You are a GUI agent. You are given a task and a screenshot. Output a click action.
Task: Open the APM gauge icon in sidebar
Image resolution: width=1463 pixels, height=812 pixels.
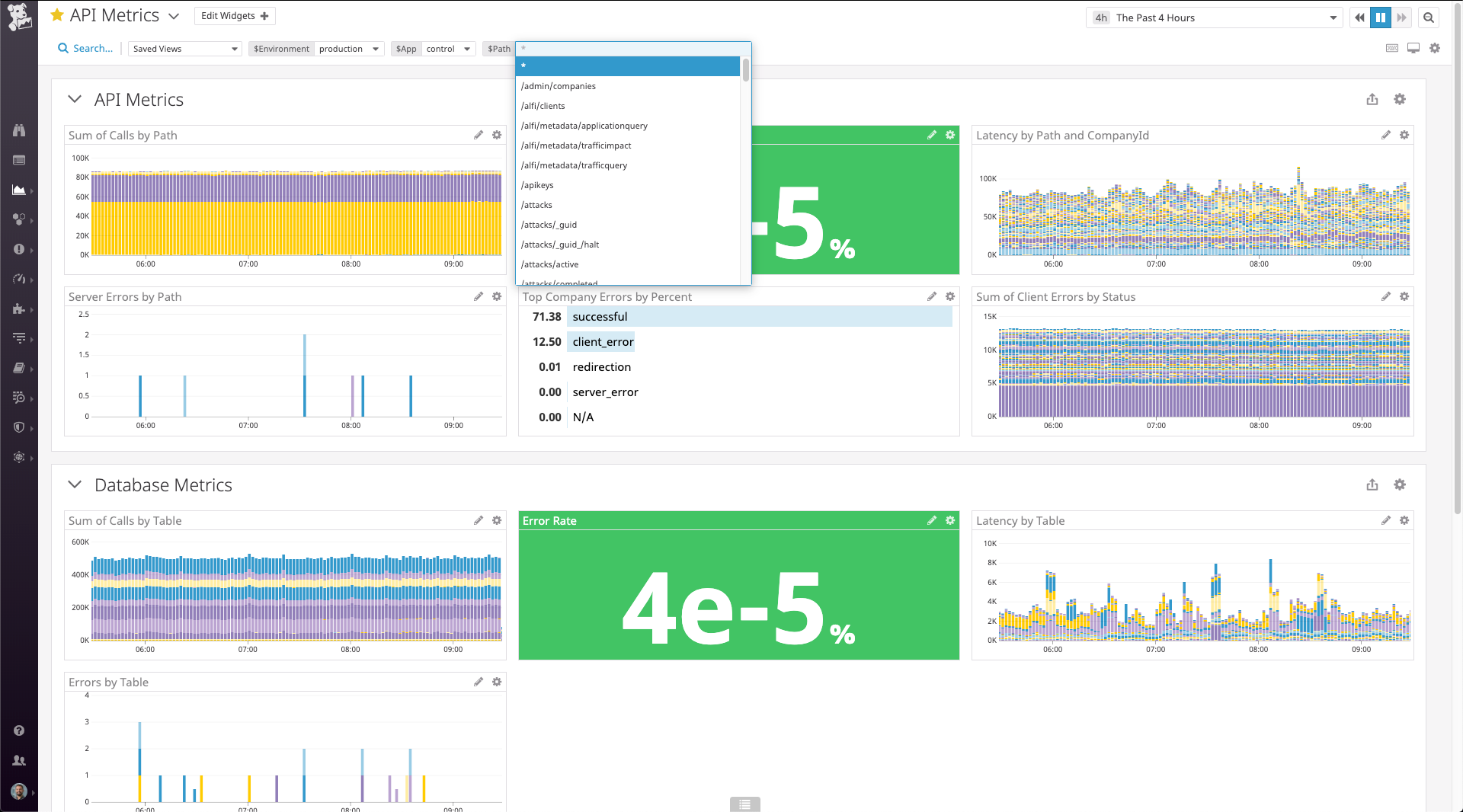point(19,279)
